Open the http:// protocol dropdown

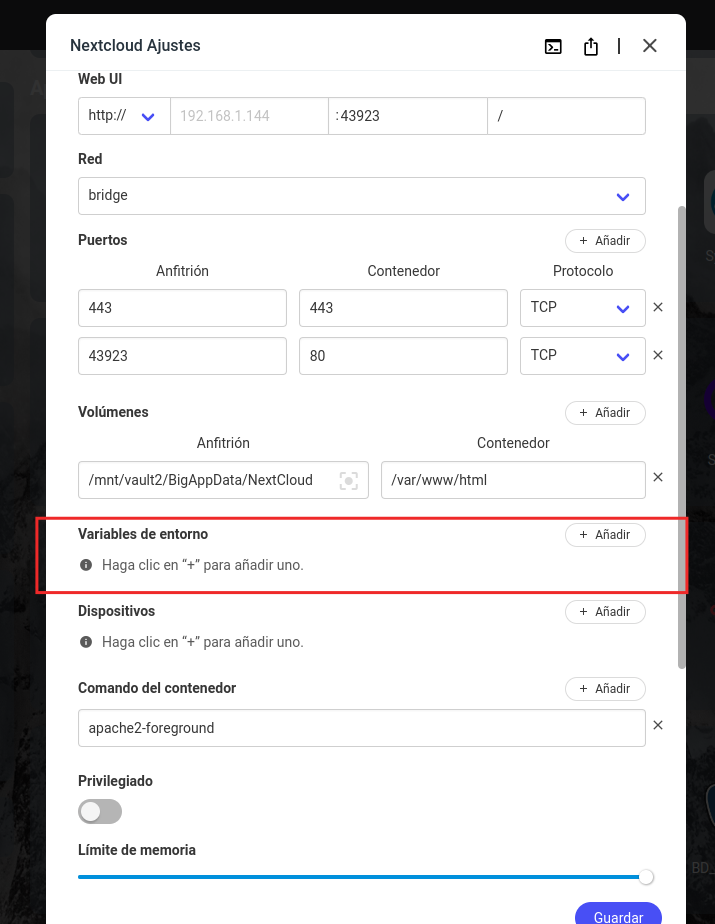pos(123,116)
